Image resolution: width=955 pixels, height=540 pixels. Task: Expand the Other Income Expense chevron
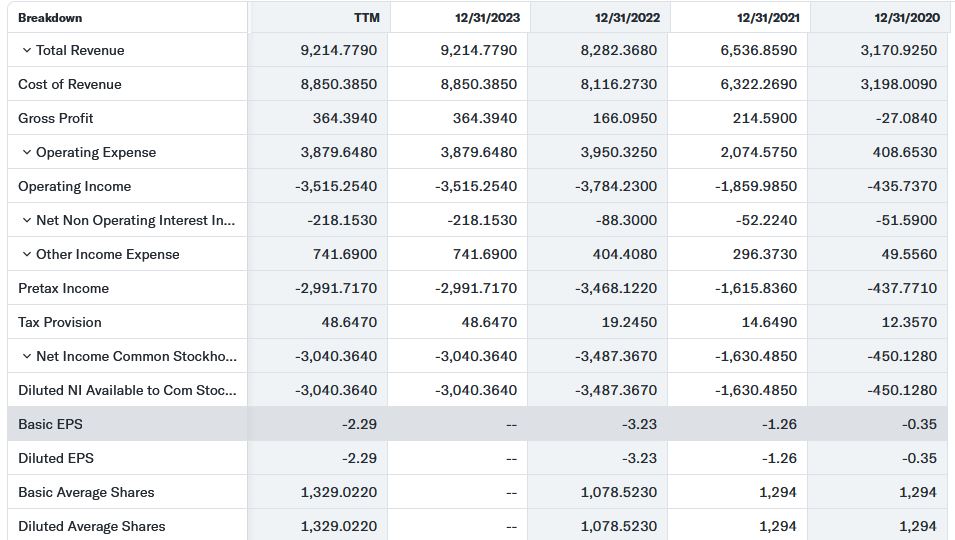point(26,254)
